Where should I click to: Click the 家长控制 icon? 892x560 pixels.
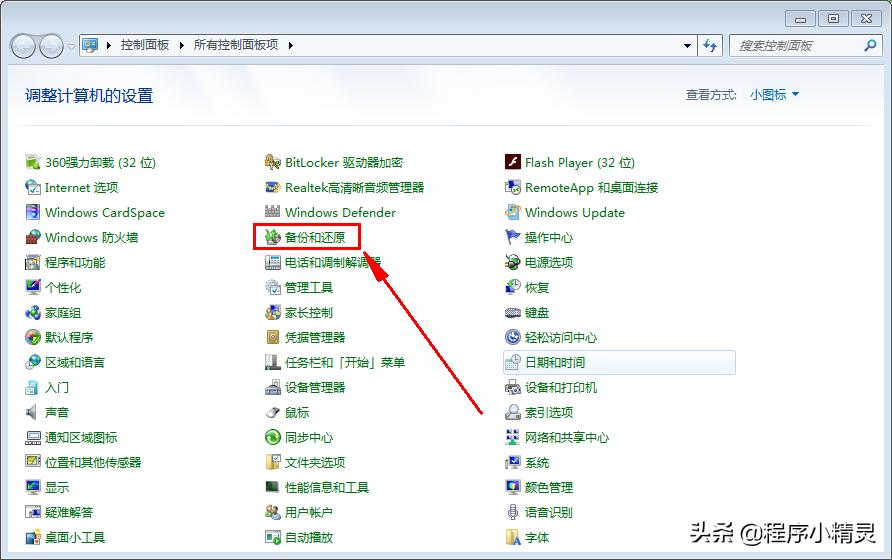[273, 312]
